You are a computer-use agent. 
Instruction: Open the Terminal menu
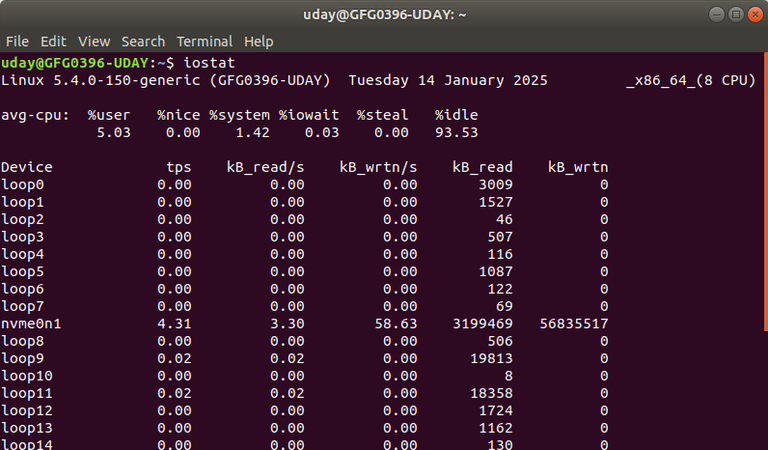pos(204,42)
